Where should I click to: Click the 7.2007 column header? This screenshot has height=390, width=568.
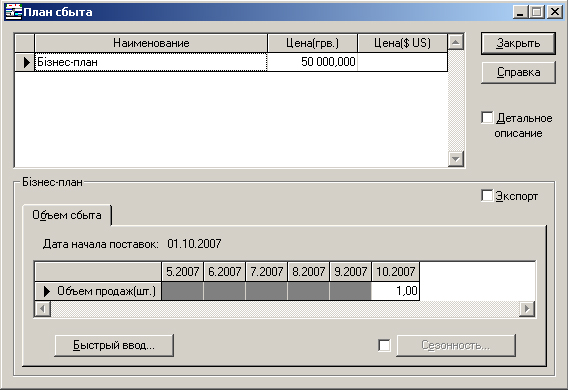pyautogui.click(x=267, y=272)
